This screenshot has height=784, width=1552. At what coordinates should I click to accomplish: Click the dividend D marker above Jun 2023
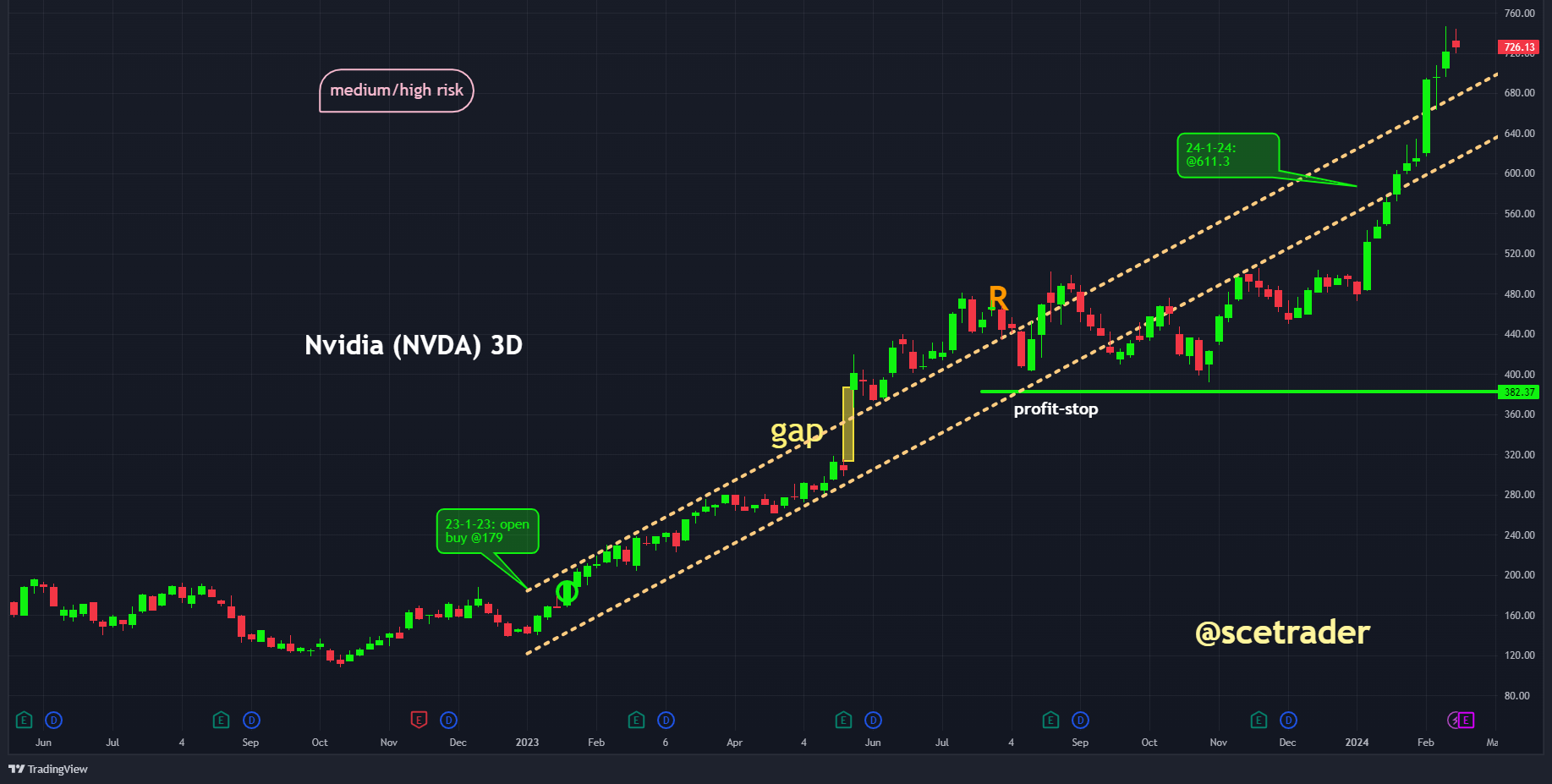tap(874, 720)
